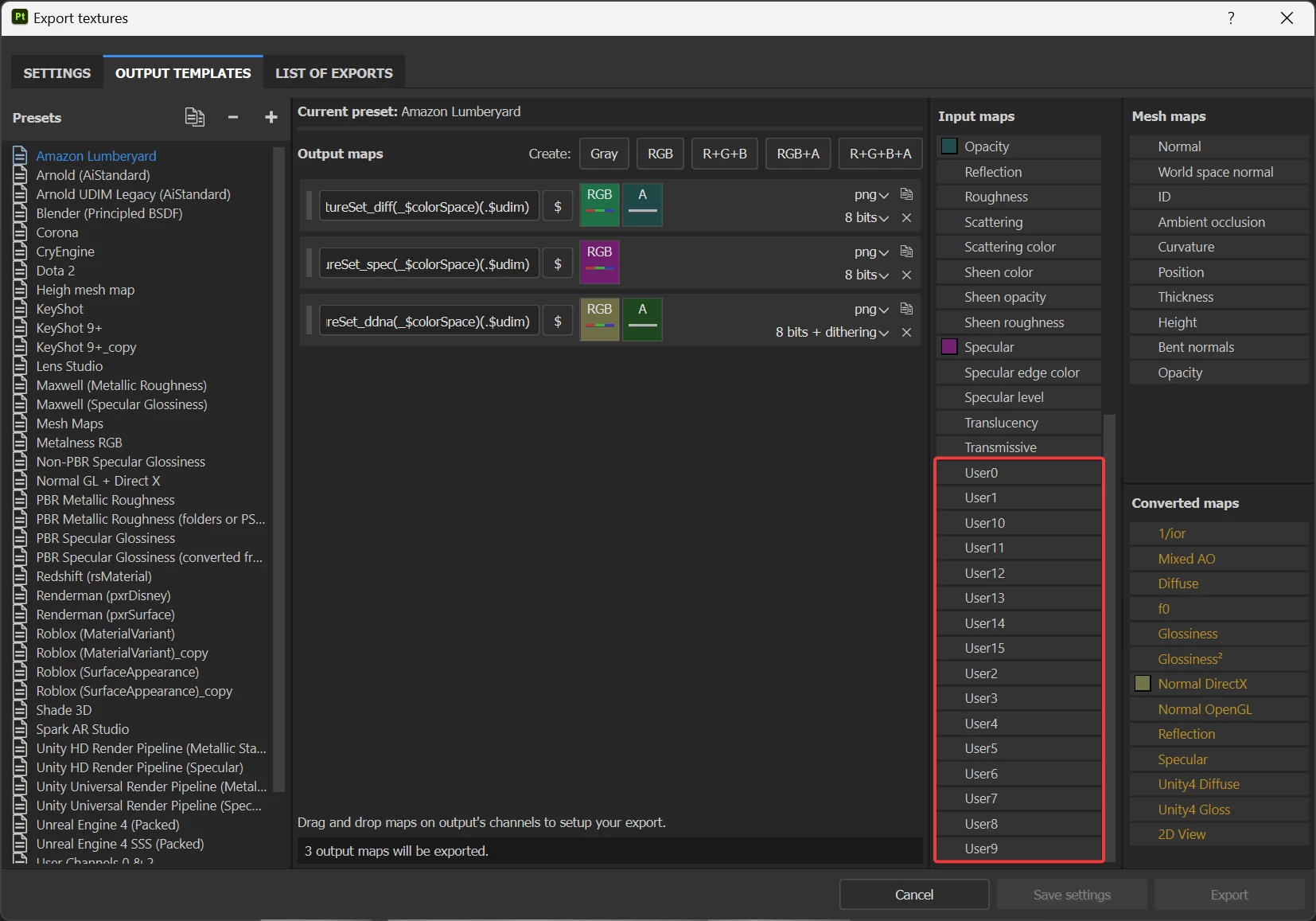Click the help question mark icon
Viewport: 1316px width, 921px height.
(1231, 18)
